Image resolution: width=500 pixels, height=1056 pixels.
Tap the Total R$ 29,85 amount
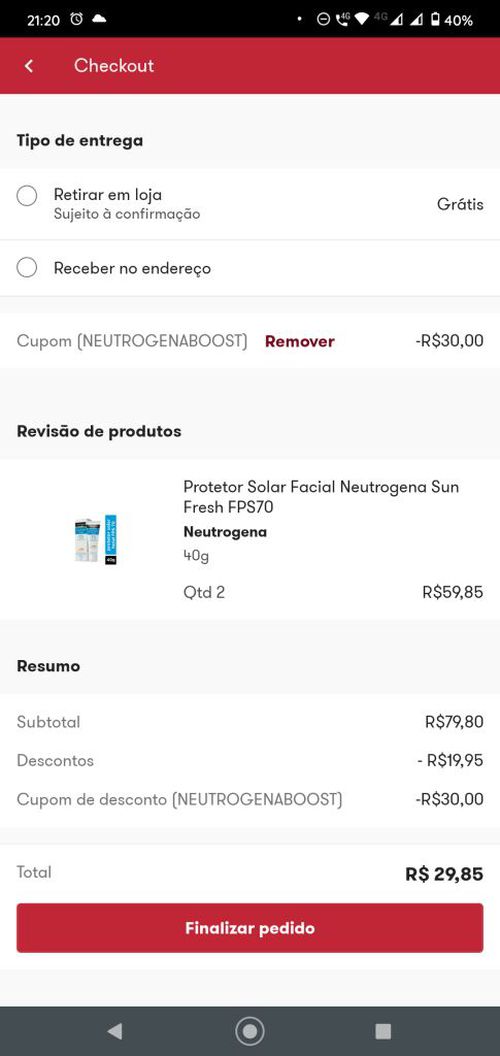pyautogui.click(x=444, y=874)
